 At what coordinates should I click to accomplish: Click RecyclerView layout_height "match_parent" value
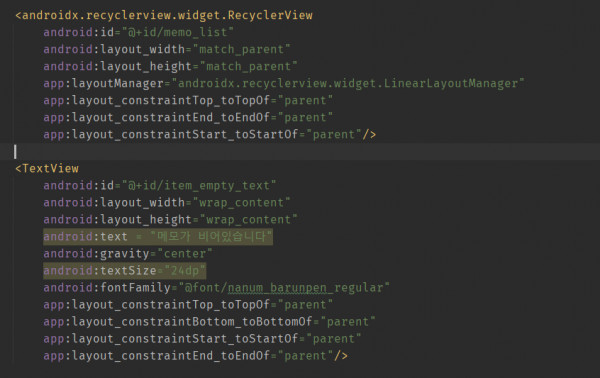[x=248, y=66]
